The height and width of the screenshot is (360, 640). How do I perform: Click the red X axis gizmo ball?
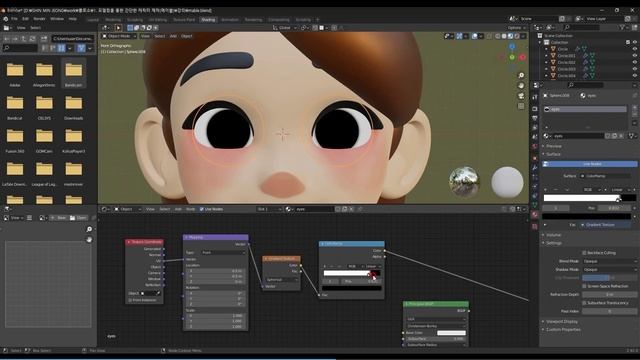(x=522, y=58)
